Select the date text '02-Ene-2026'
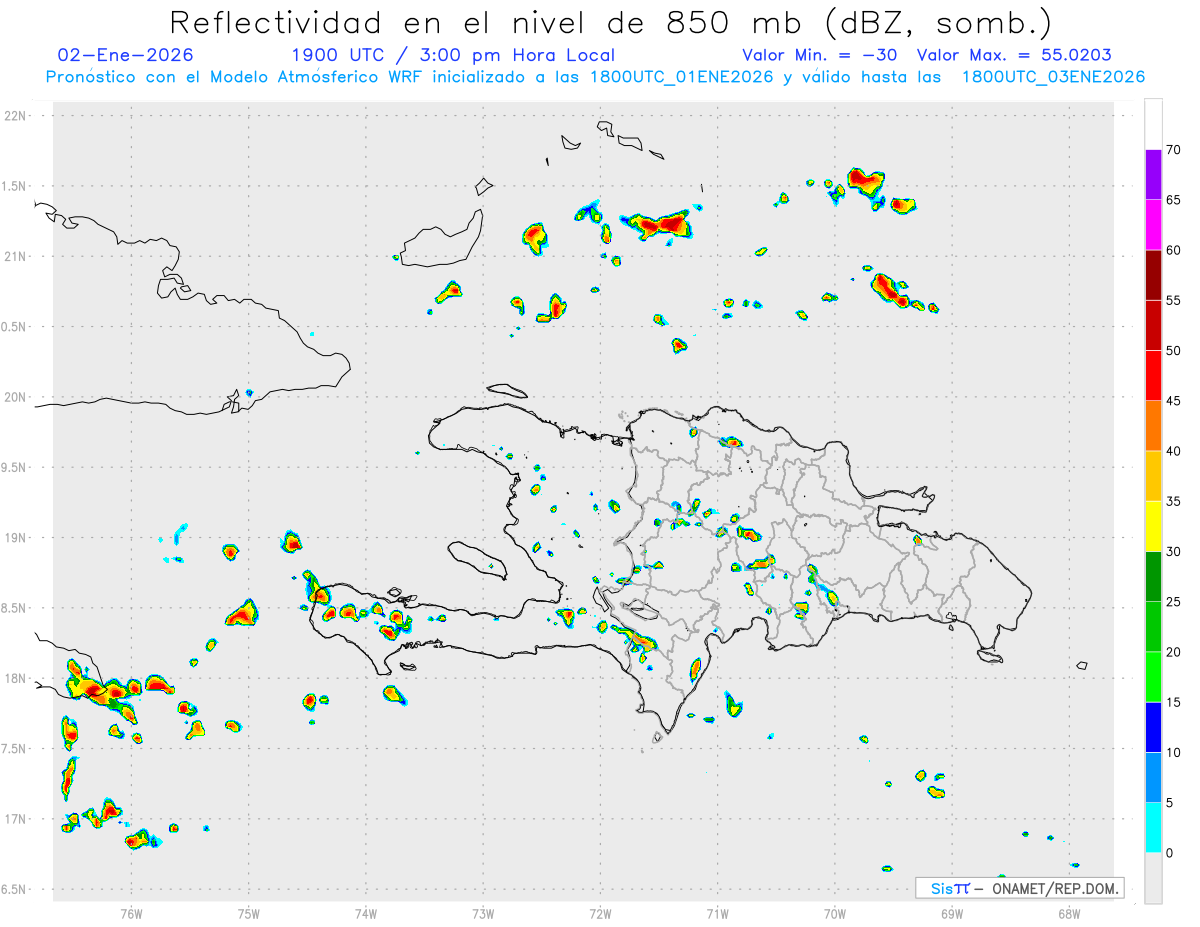Viewport: 1200px width, 927px height. pyautogui.click(x=126, y=55)
